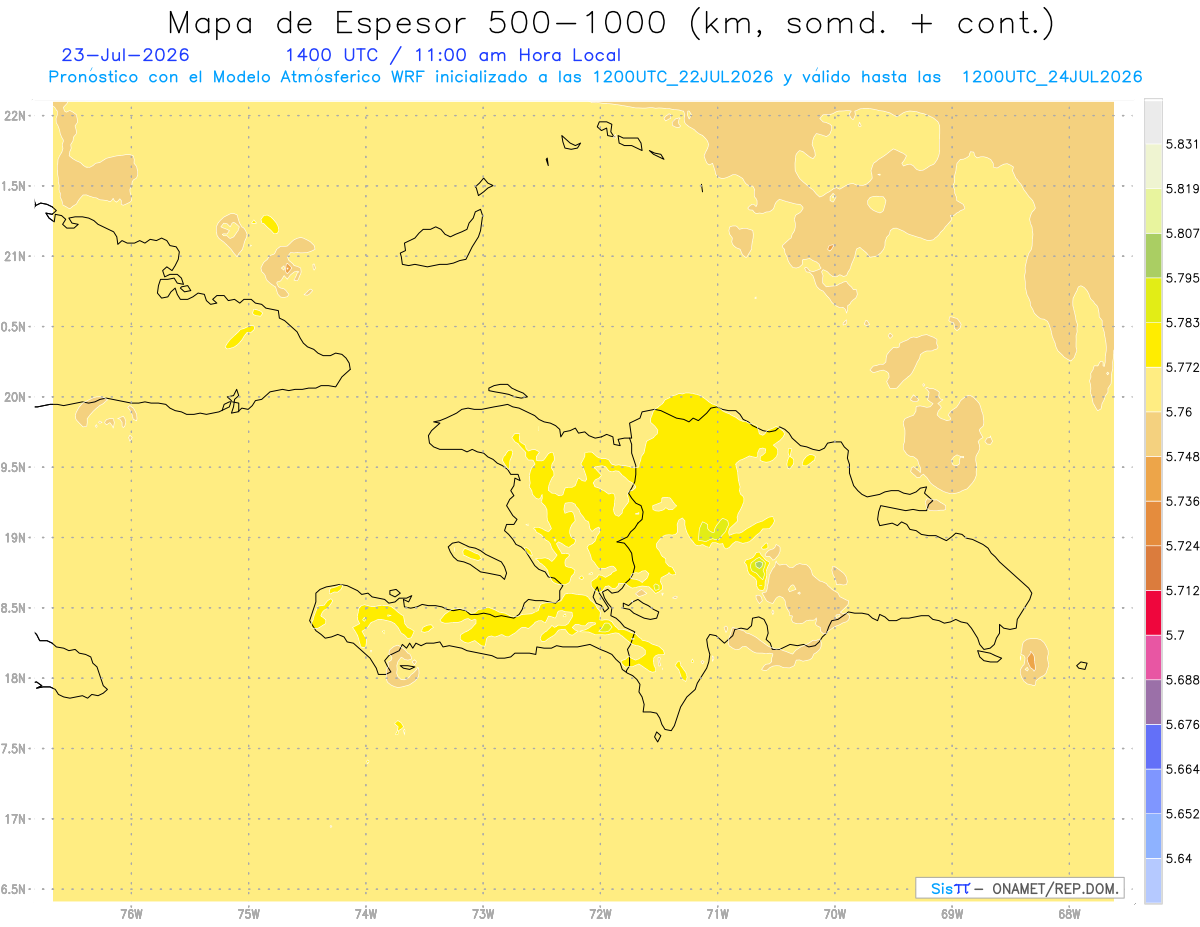The height and width of the screenshot is (927, 1200).
Task: Click the time label '1400 UTC / 11:00 am Hora Local'
Action: coord(453,55)
